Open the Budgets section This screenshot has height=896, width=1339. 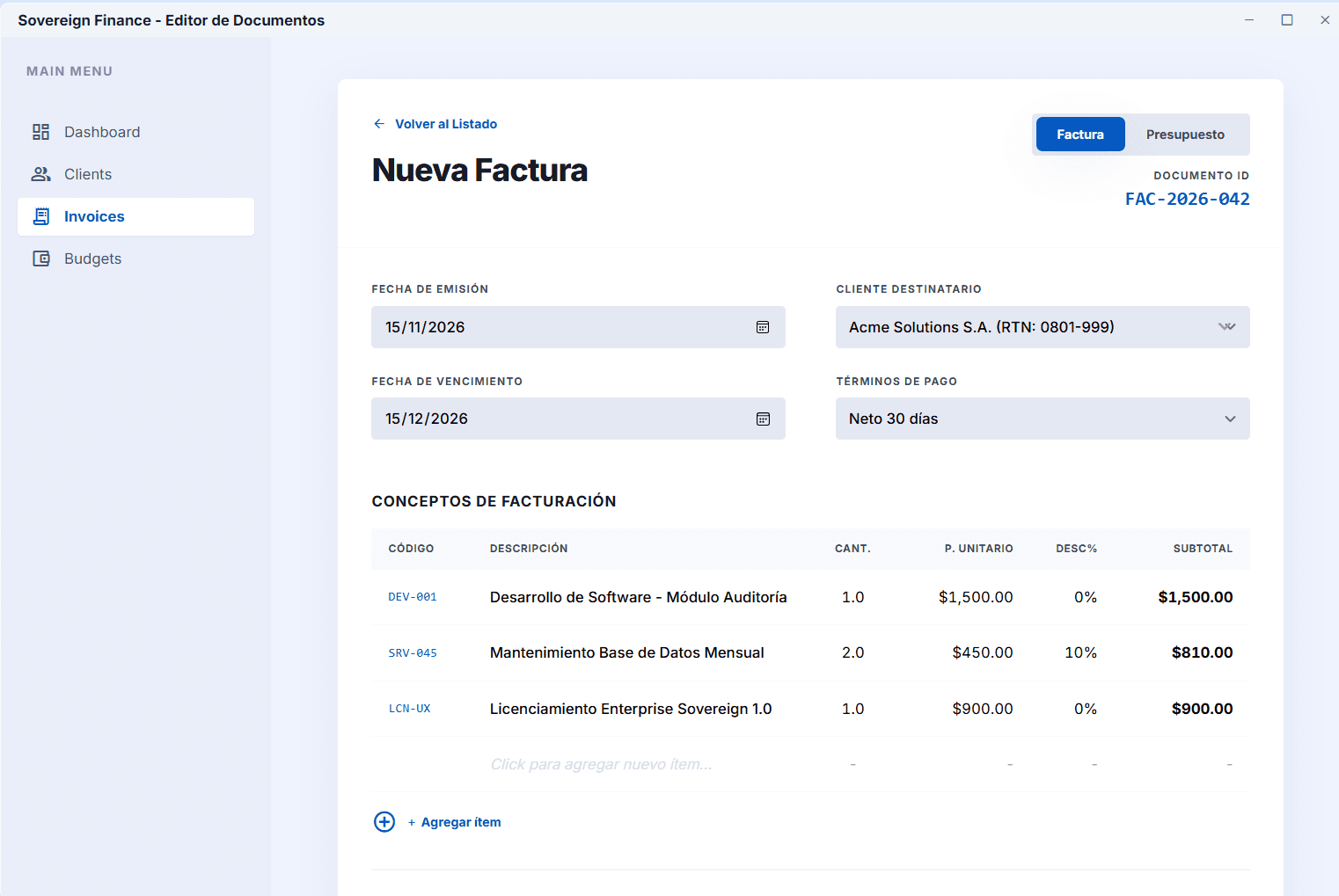pyautogui.click(x=135, y=259)
